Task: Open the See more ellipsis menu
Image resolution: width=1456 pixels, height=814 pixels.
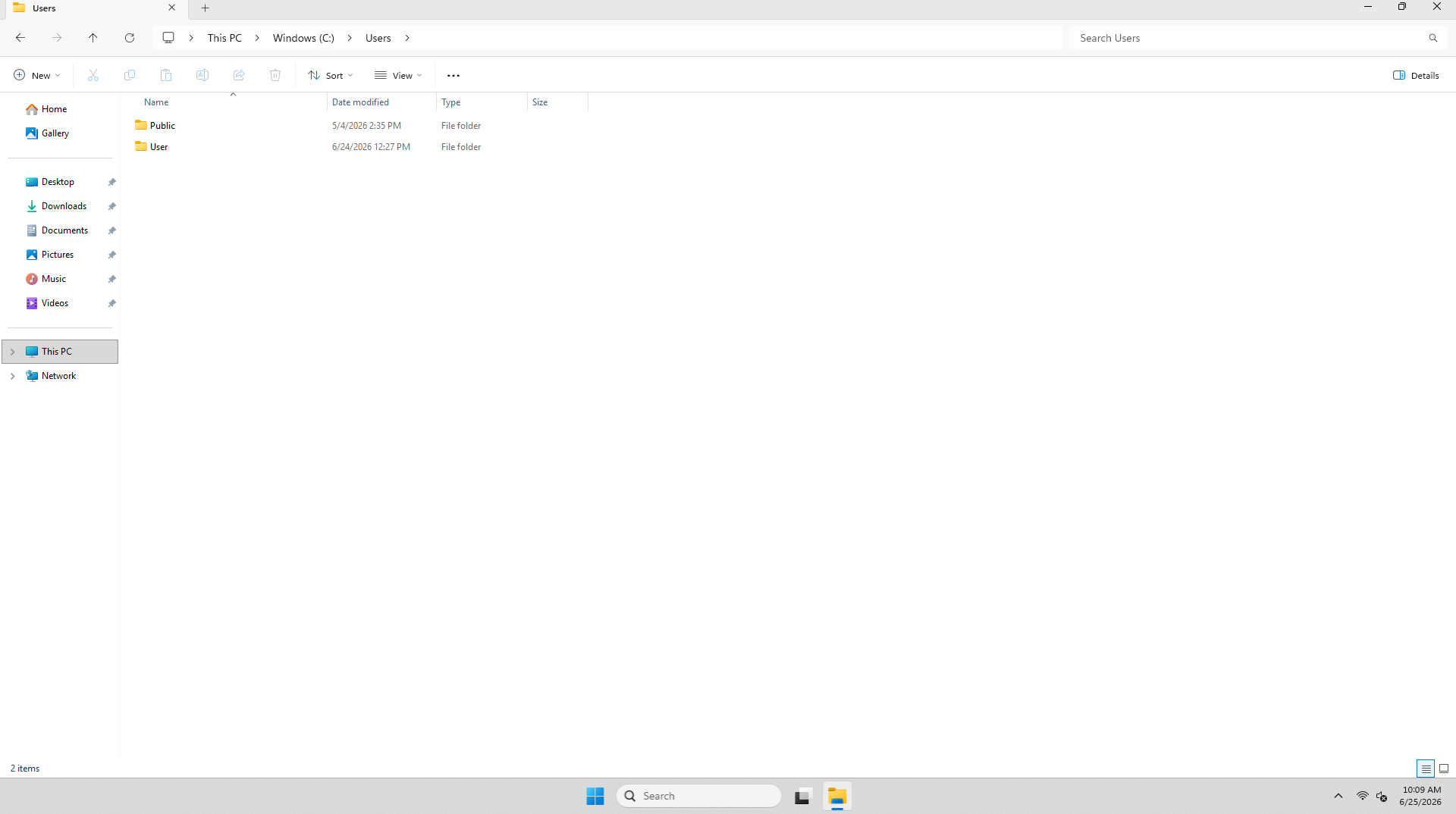Action: point(453,75)
